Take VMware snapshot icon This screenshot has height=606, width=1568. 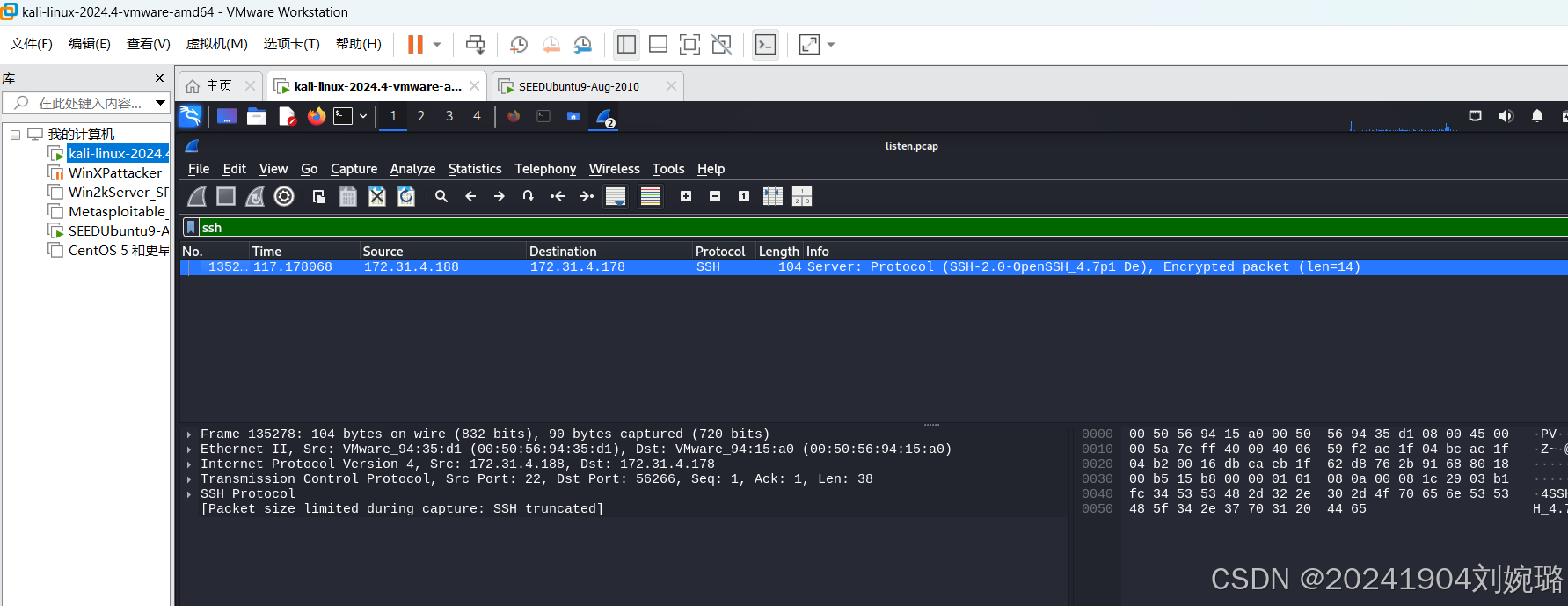(519, 44)
